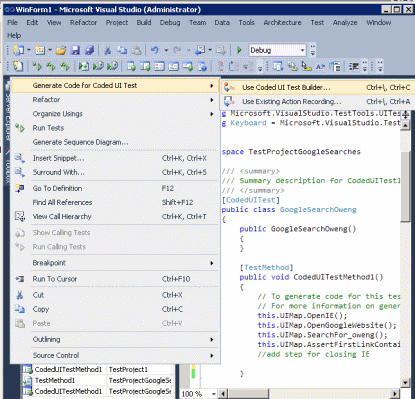Open the Architecture menu
The image size is (415, 399).
click(x=282, y=23)
